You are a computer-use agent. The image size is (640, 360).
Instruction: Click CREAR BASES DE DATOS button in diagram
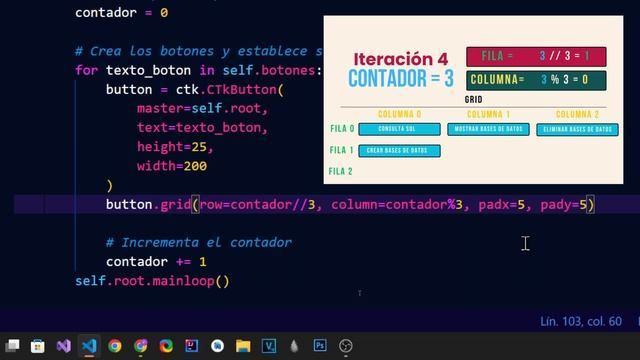point(400,151)
